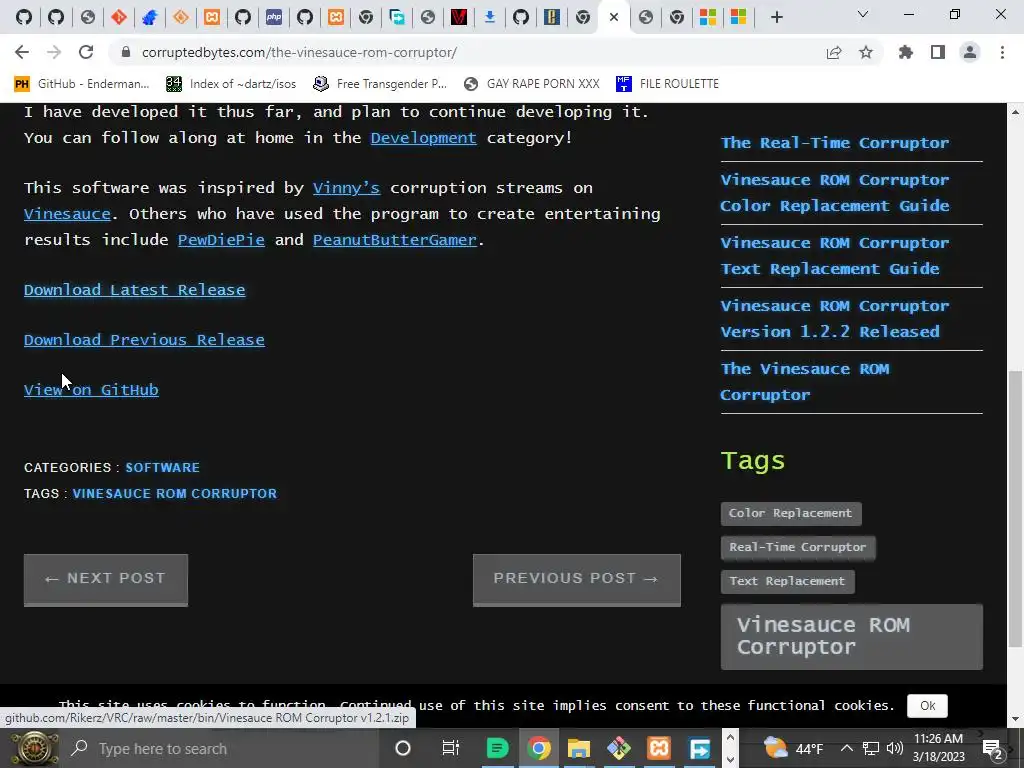Click the scrollbar up arrow
The image size is (1024, 768).
(x=1016, y=112)
